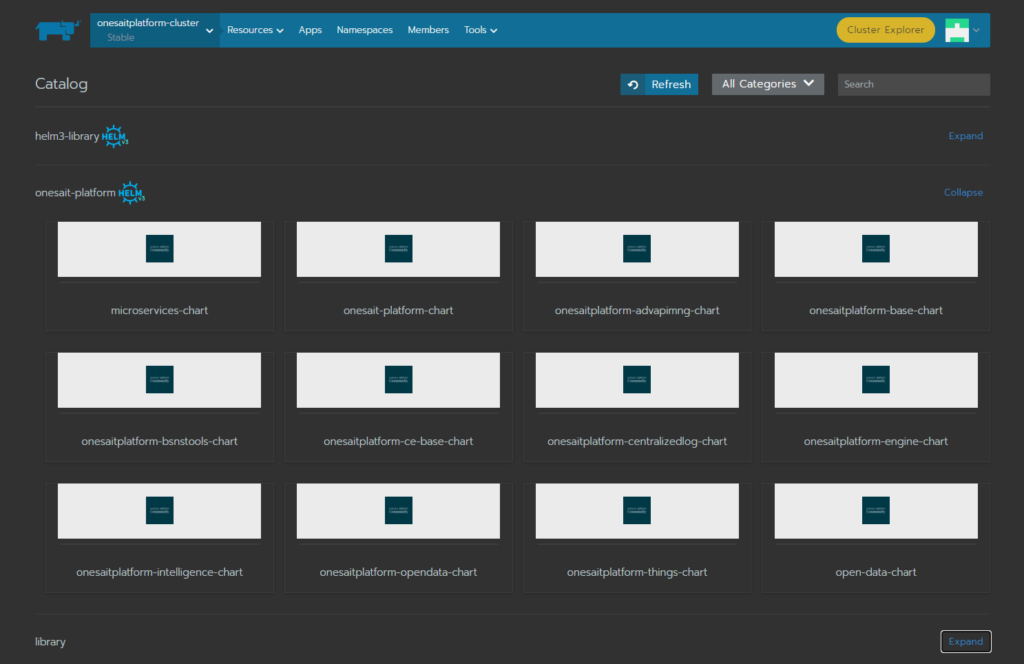Open the Namespaces page
This screenshot has width=1024, height=664.
(x=364, y=30)
